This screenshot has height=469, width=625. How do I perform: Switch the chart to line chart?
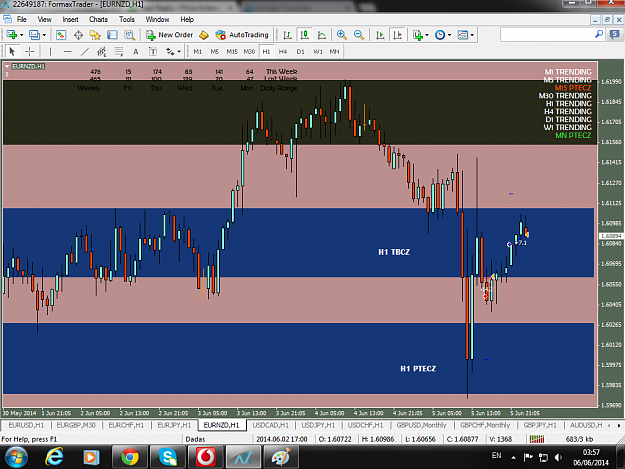[x=322, y=35]
